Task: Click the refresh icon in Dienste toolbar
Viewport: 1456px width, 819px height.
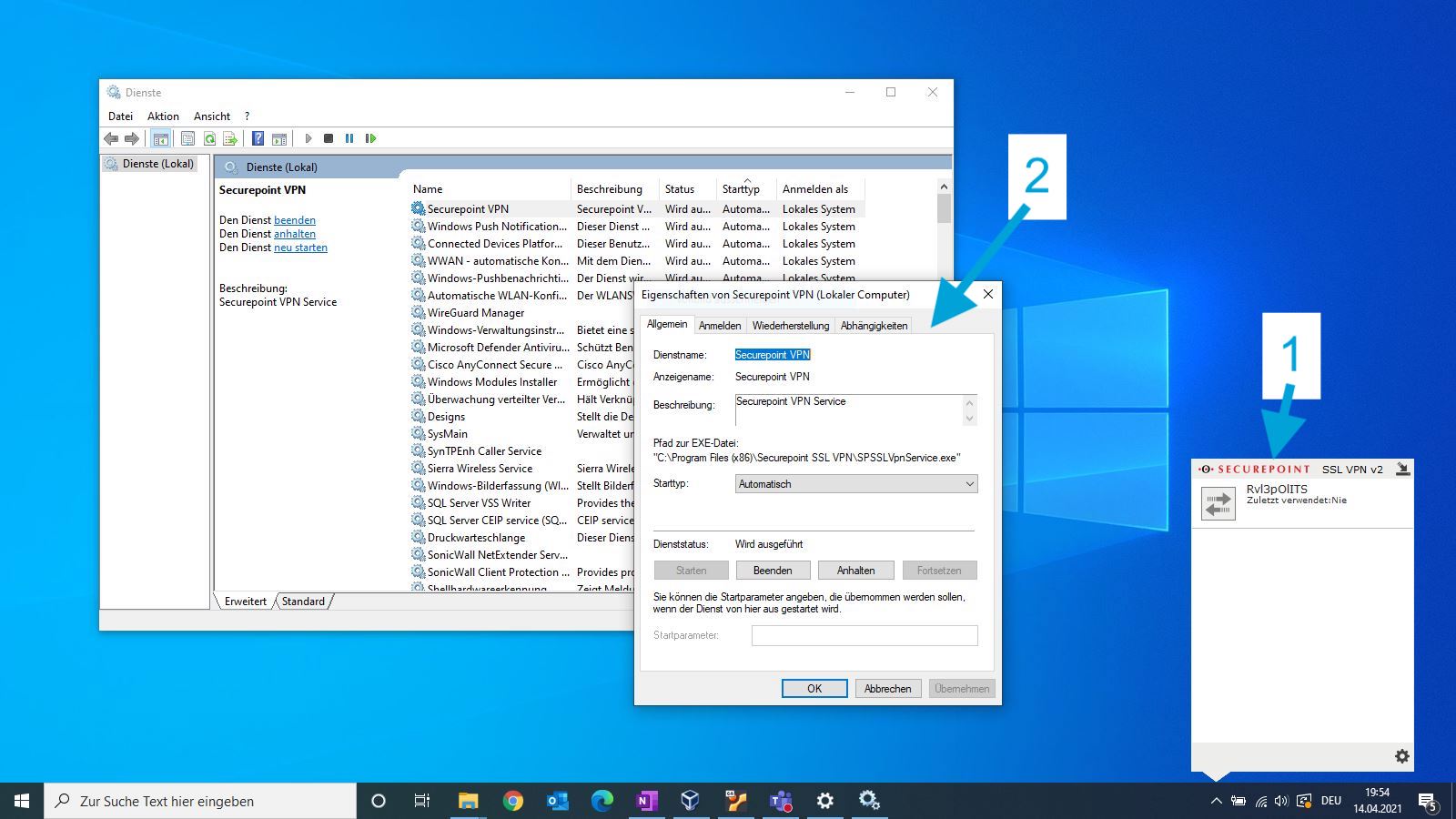Action: coord(209,138)
